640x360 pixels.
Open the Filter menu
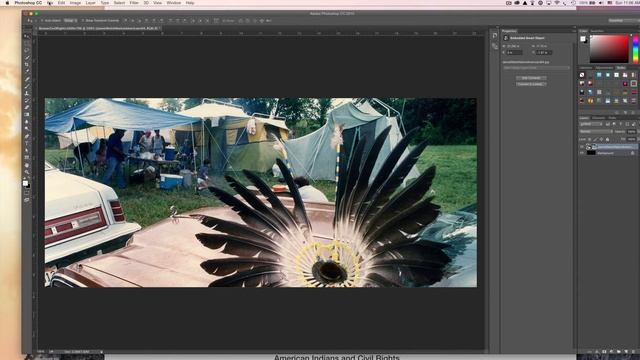click(x=134, y=3)
